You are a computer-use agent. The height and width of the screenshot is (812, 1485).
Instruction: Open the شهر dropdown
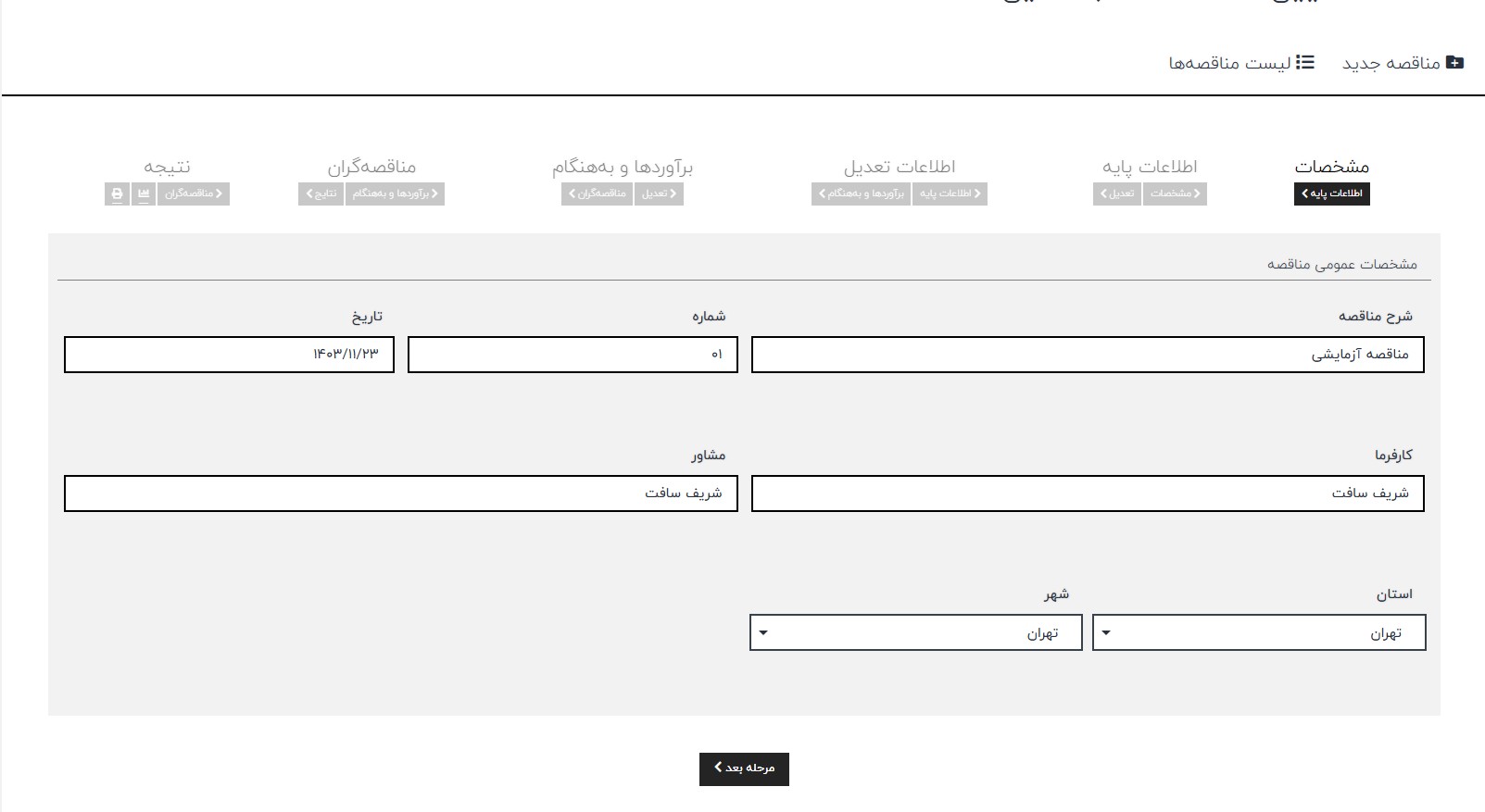click(915, 633)
